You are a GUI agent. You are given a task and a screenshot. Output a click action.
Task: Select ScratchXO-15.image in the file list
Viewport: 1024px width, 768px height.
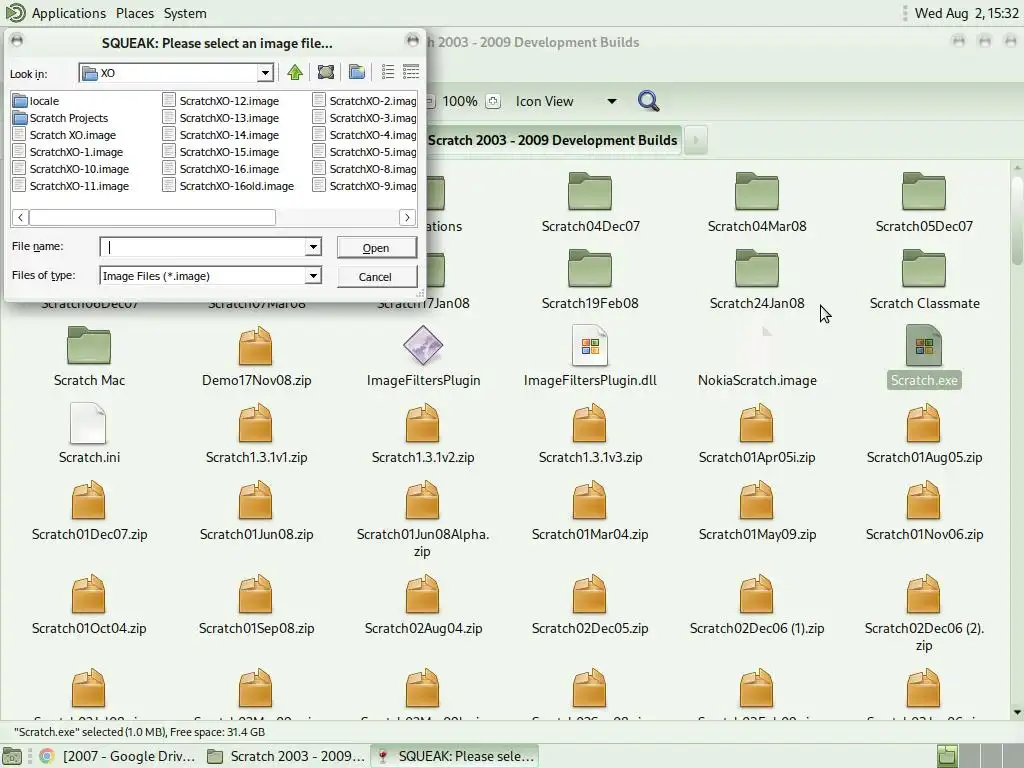(221, 152)
